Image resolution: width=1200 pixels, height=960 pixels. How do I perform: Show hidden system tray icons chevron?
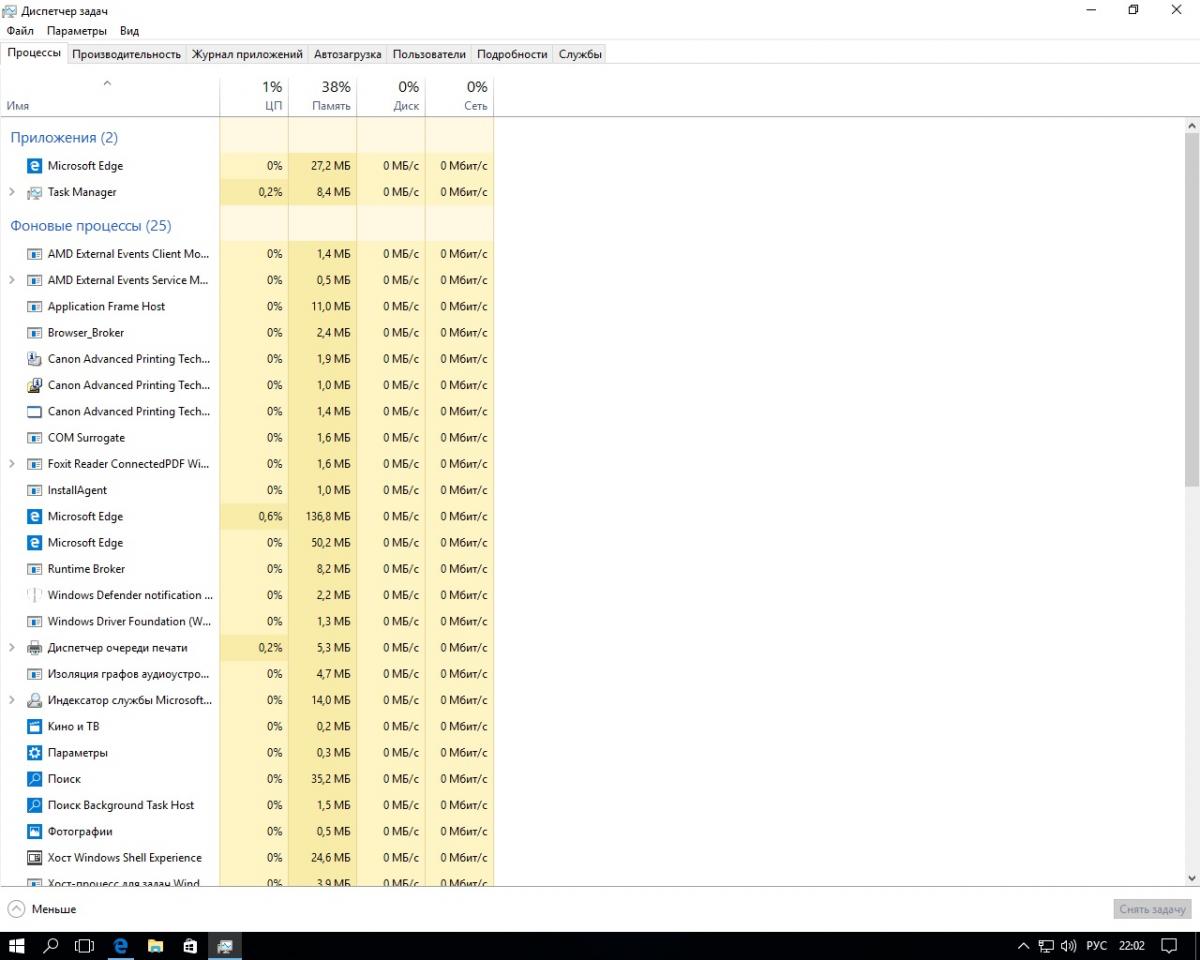[1023, 945]
